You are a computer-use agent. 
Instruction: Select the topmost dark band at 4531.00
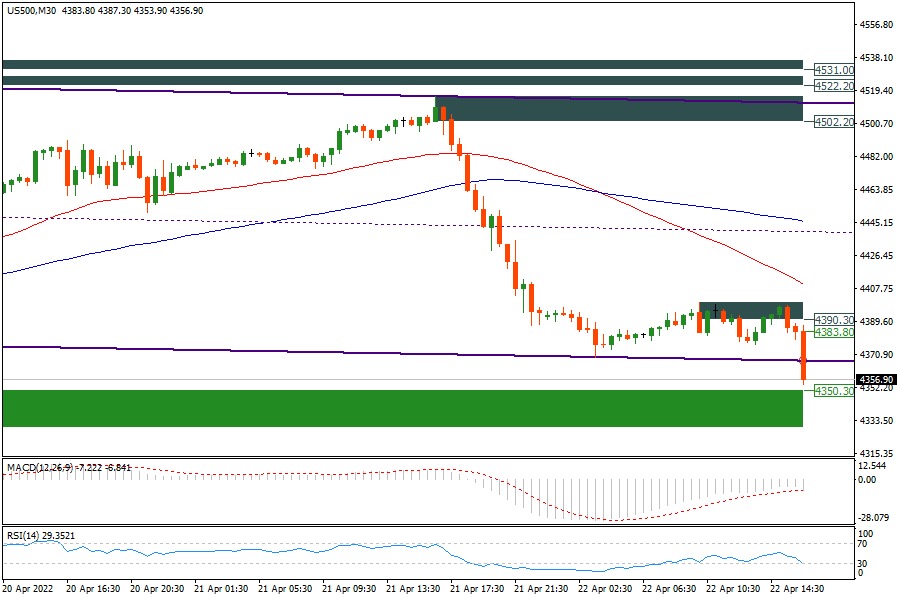[402, 64]
